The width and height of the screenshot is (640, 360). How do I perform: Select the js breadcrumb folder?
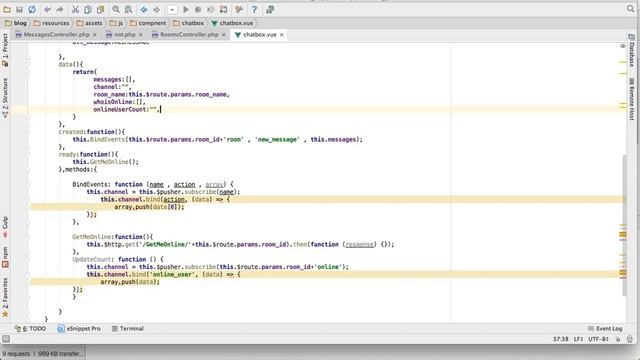tap(116, 23)
